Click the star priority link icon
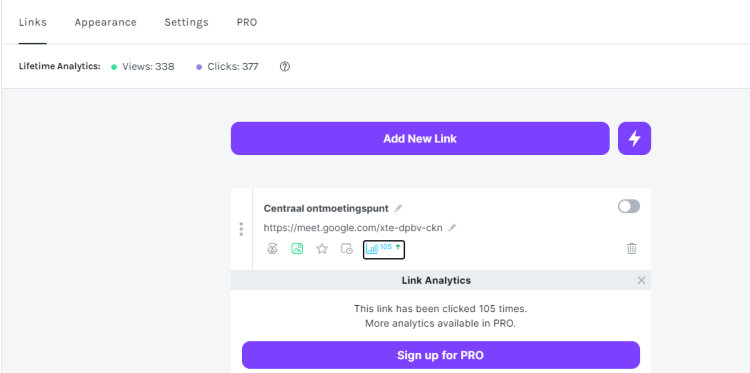The width and height of the screenshot is (750, 373). (x=322, y=249)
